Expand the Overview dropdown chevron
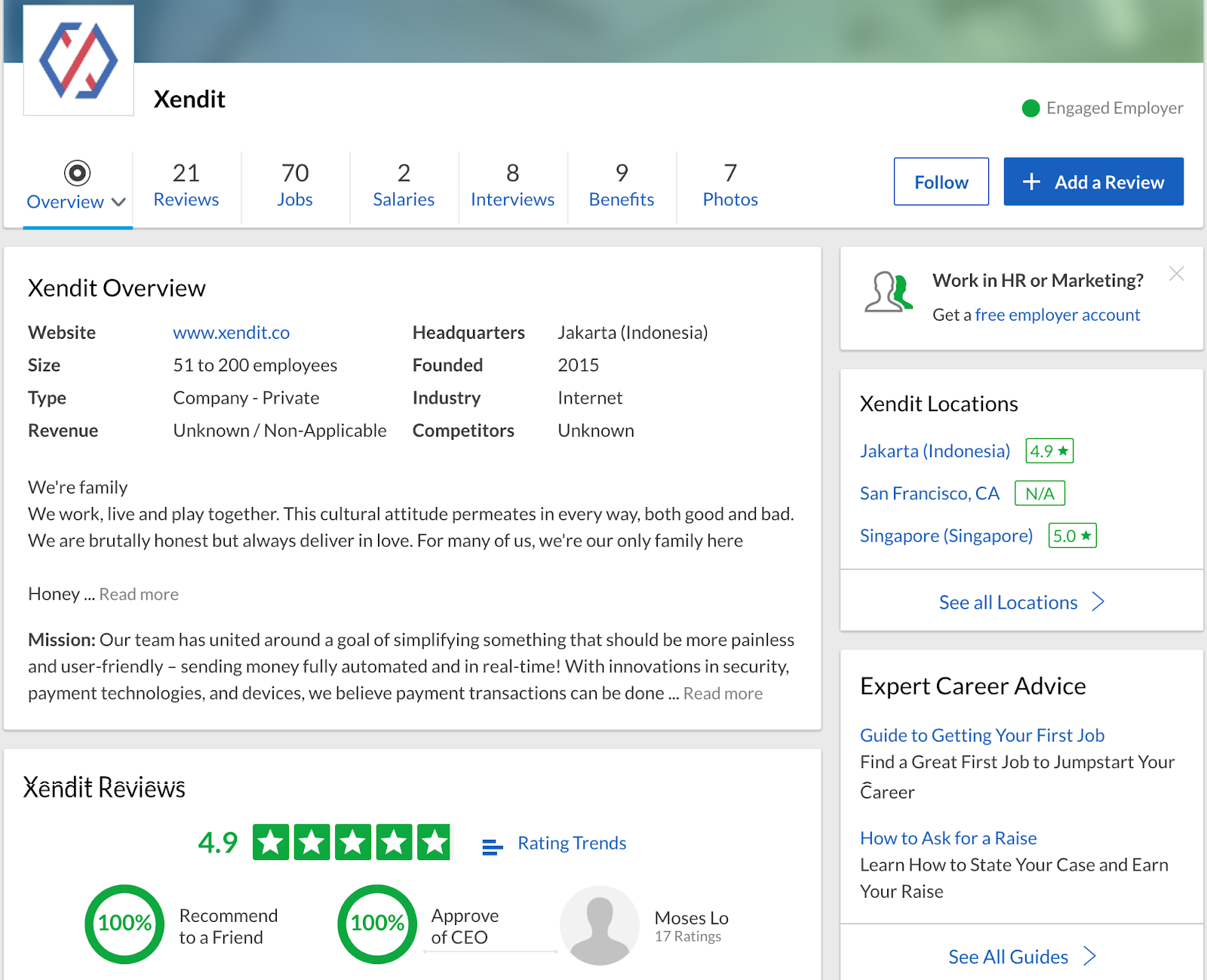This screenshot has width=1207, height=980. click(118, 202)
